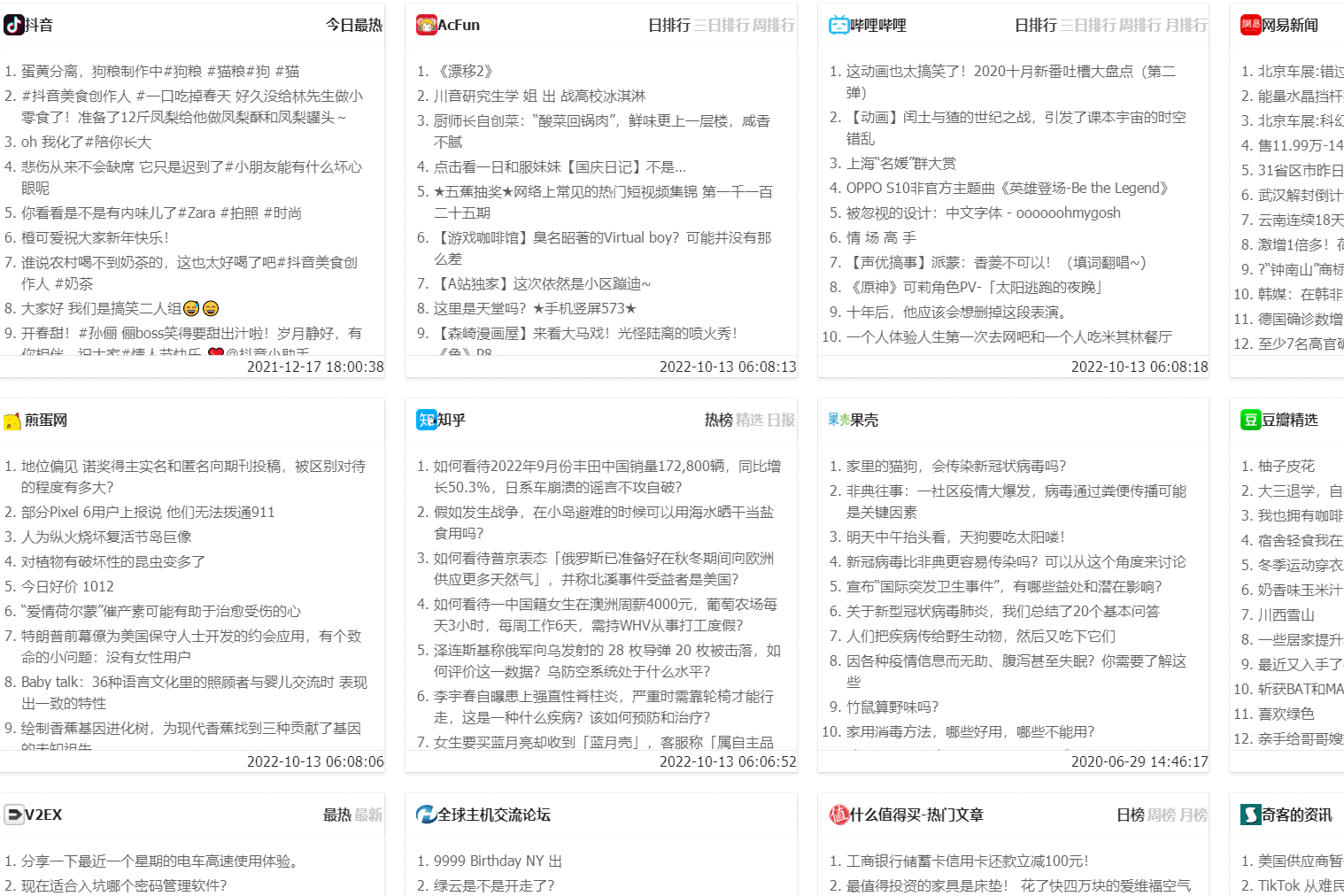The image size is (1344, 896).
Task: Open the 知乎 site title link
Action: click(452, 420)
